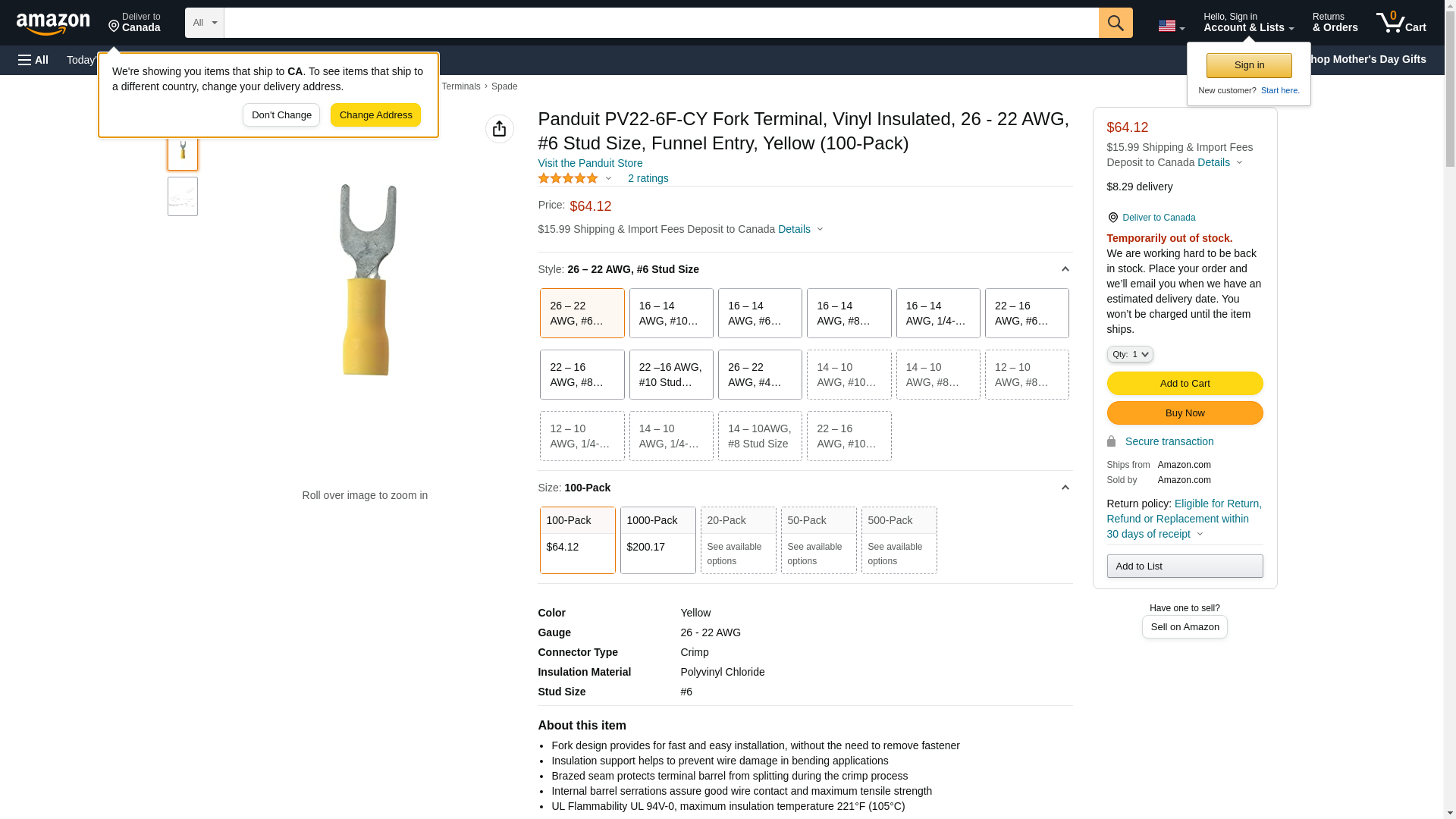Select the second product thumbnail image
This screenshot has height=819, width=1456.
(183, 196)
